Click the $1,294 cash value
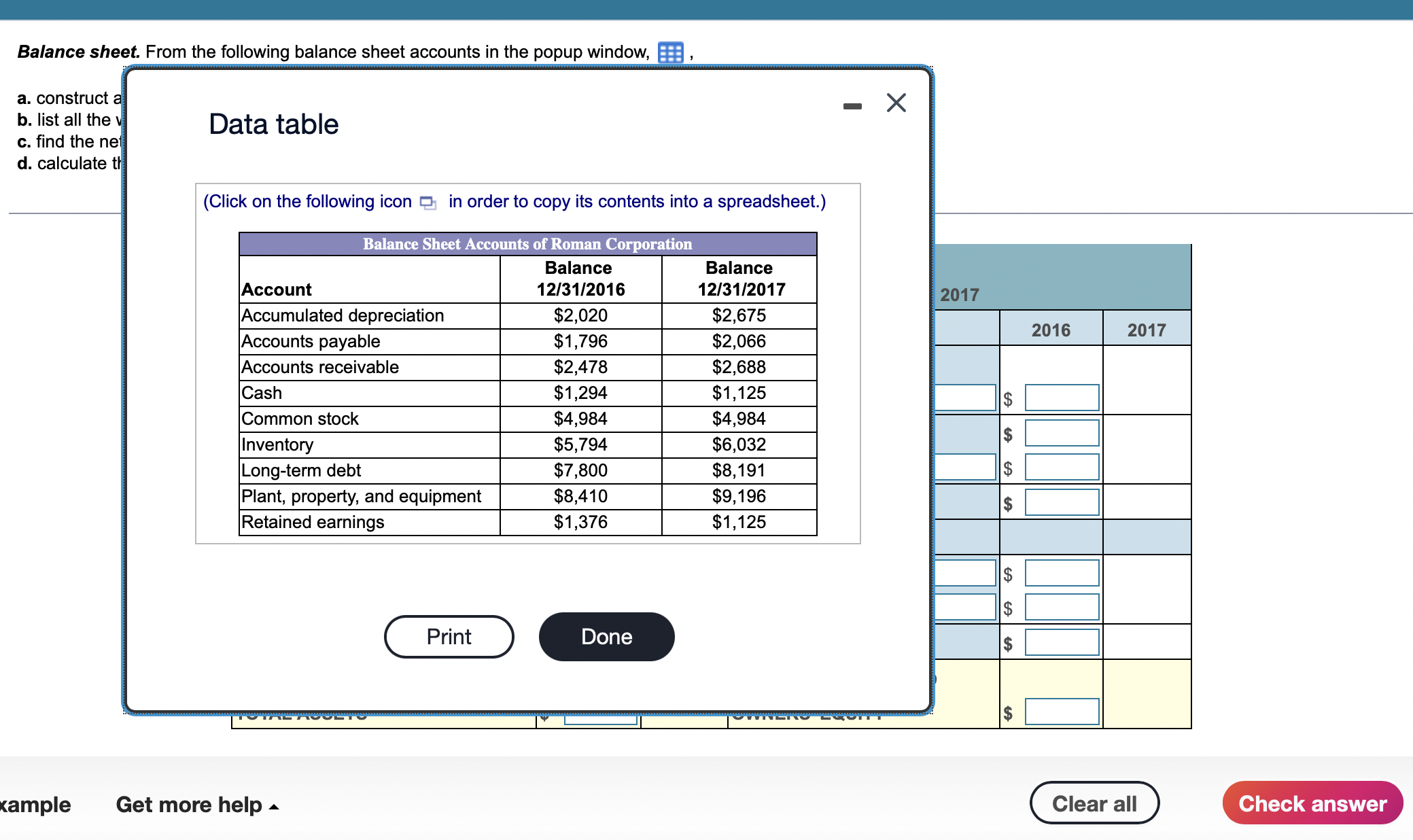Viewport: 1413px width, 840px height. tap(580, 393)
